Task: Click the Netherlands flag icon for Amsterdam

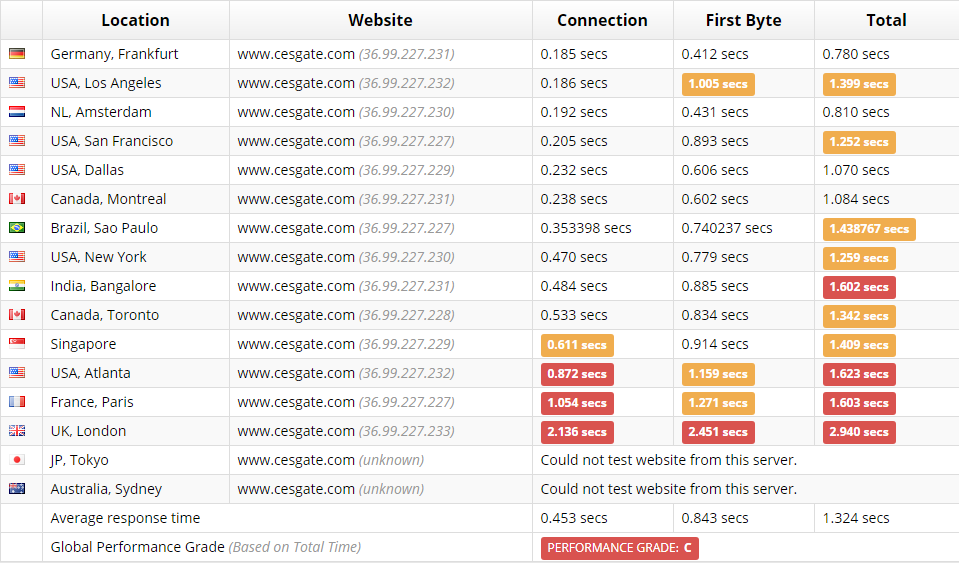Action: (x=17, y=112)
